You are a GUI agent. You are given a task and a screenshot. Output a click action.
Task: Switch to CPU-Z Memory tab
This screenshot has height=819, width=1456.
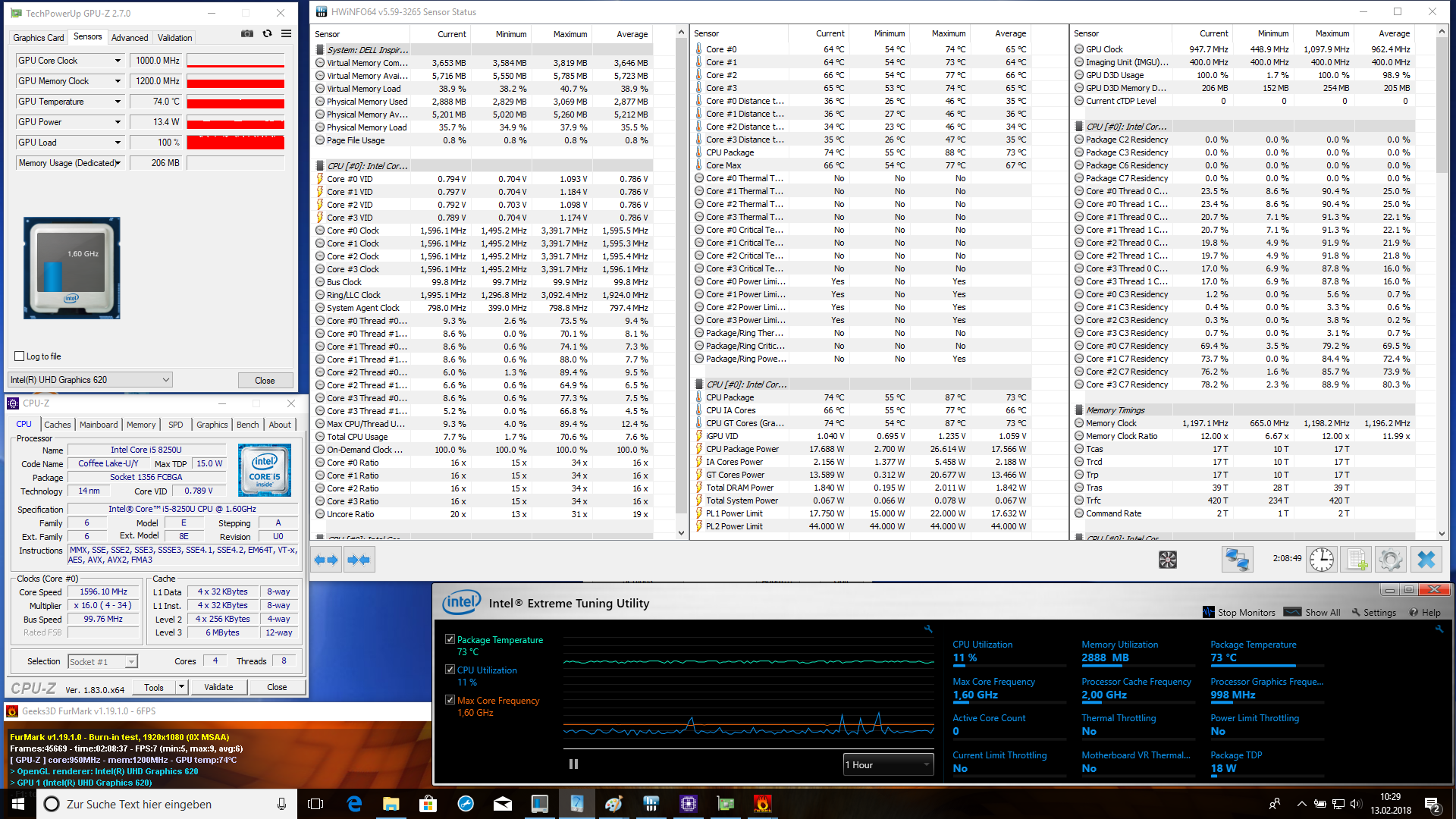coord(141,425)
